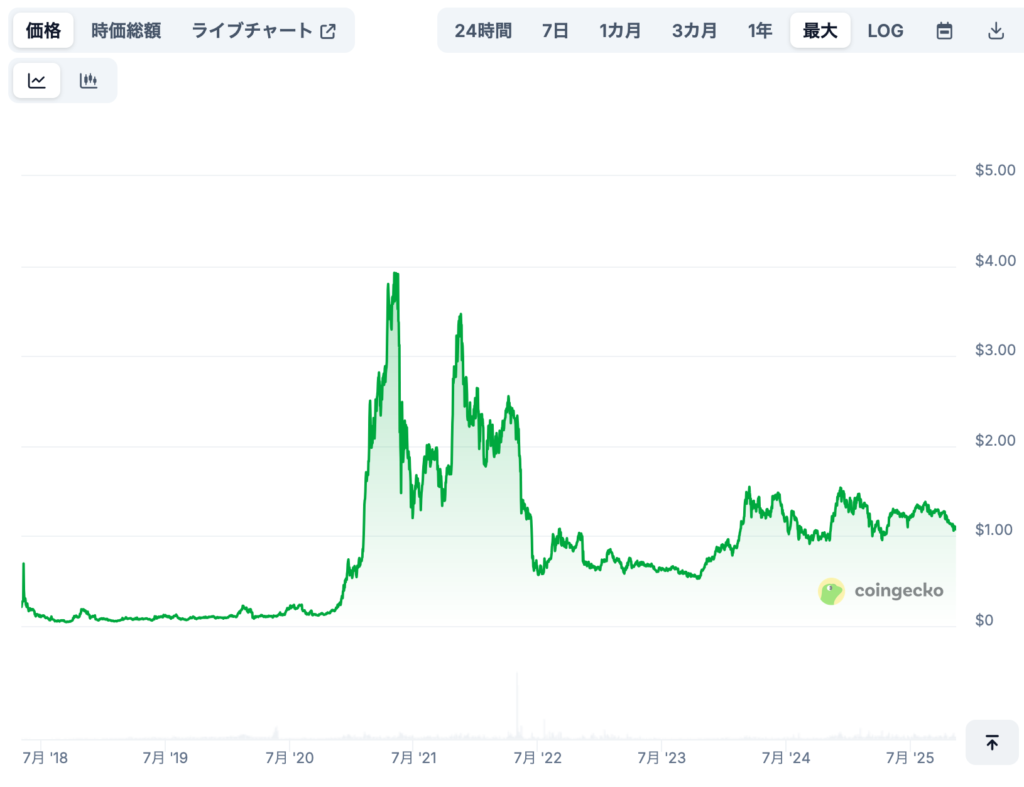Screen dimensions: 1024x787
Task: Select the line chart view icon
Action: pyautogui.click(x=36, y=80)
